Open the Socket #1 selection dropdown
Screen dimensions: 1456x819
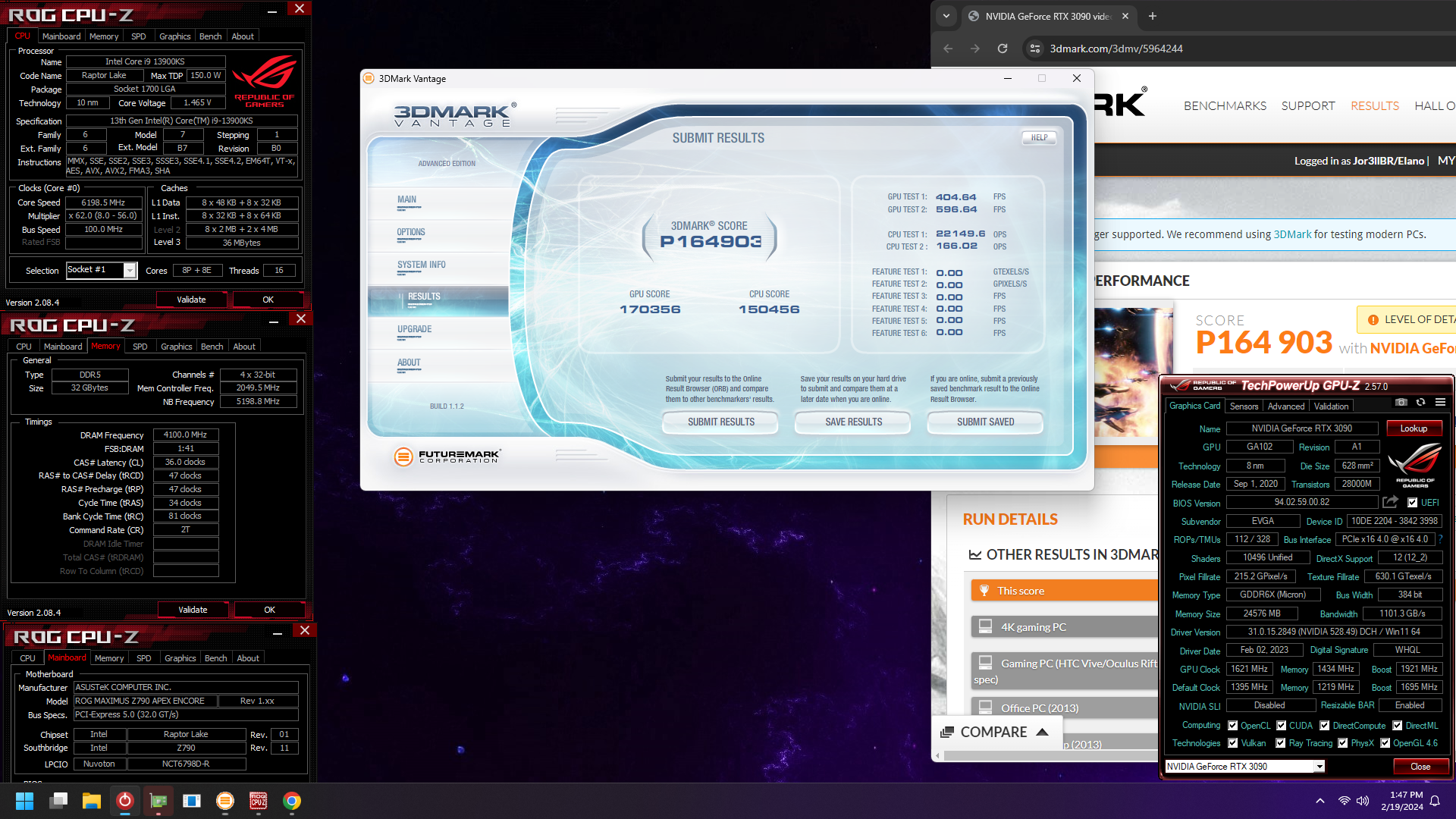coord(130,271)
